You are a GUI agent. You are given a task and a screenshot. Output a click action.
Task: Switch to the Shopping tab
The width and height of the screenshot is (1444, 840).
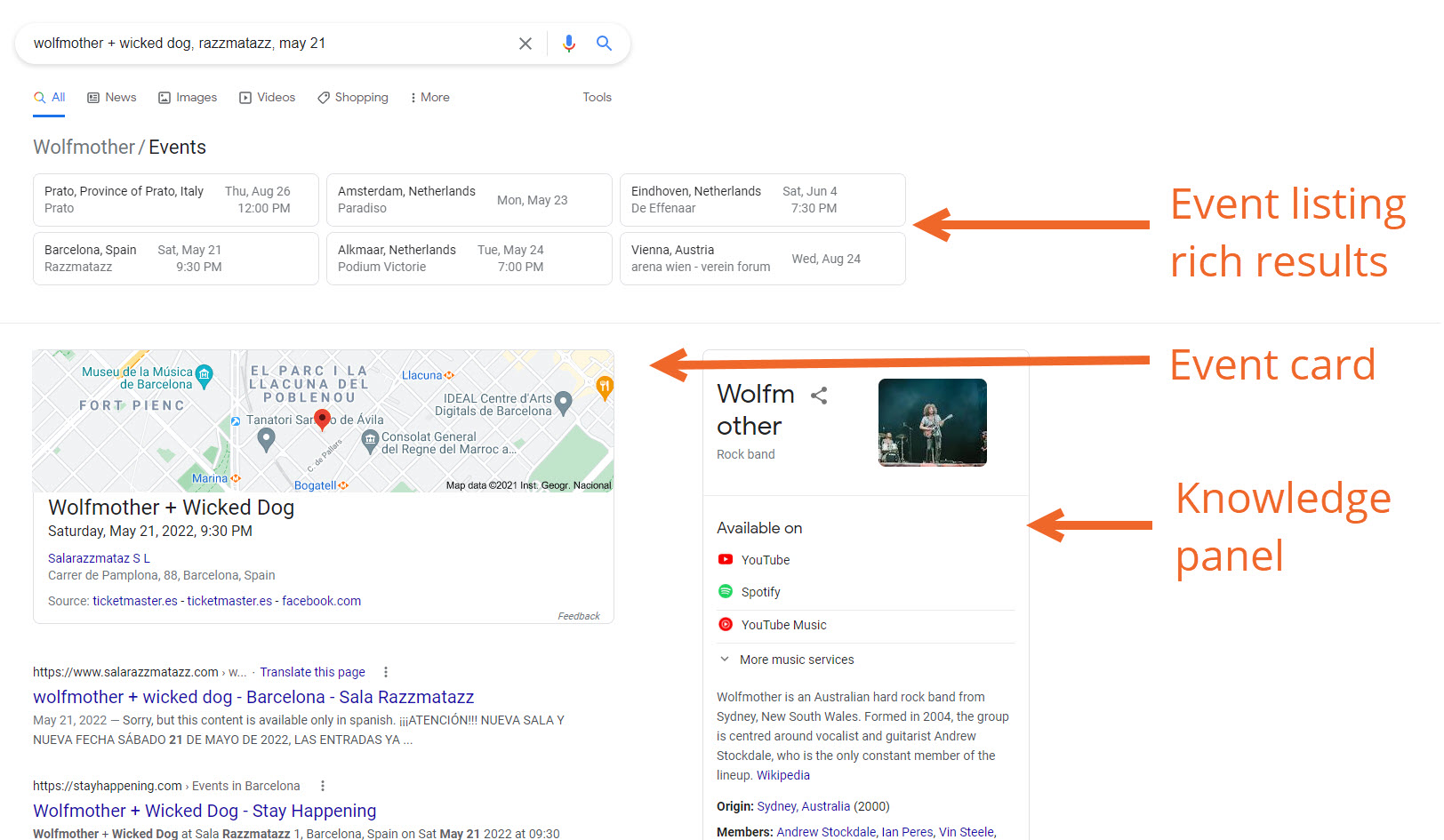point(353,97)
